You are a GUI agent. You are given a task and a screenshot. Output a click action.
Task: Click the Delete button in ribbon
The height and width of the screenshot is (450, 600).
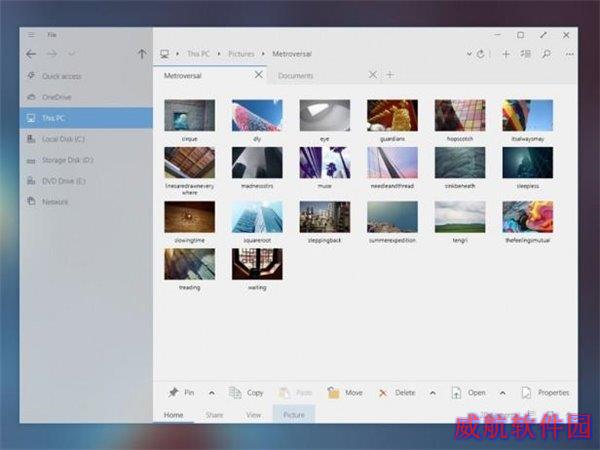point(396,393)
